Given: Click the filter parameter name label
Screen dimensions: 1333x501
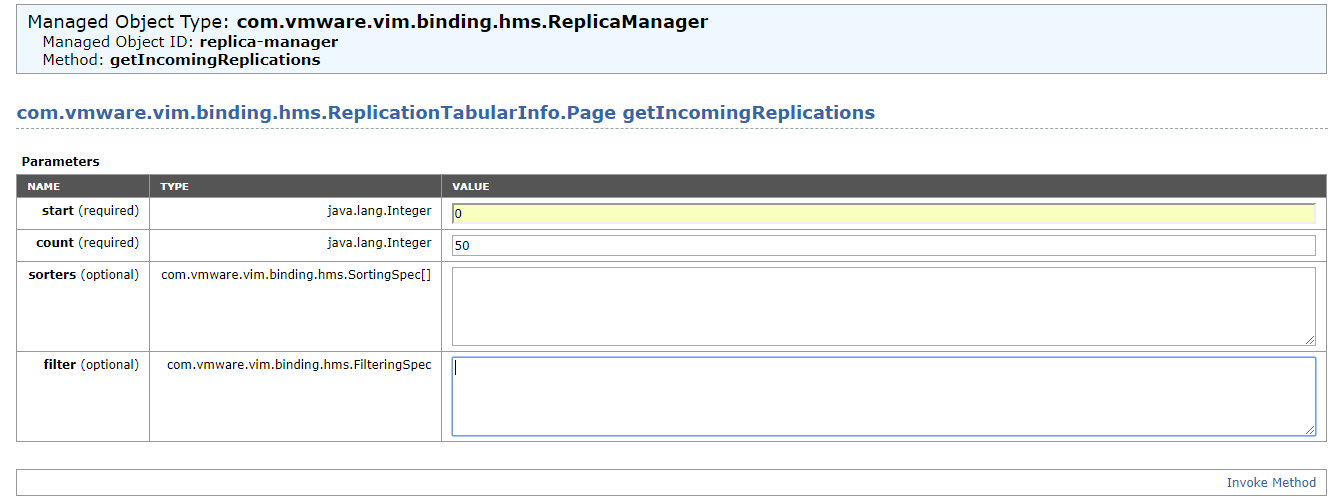Looking at the screenshot, I should click(x=59, y=365).
